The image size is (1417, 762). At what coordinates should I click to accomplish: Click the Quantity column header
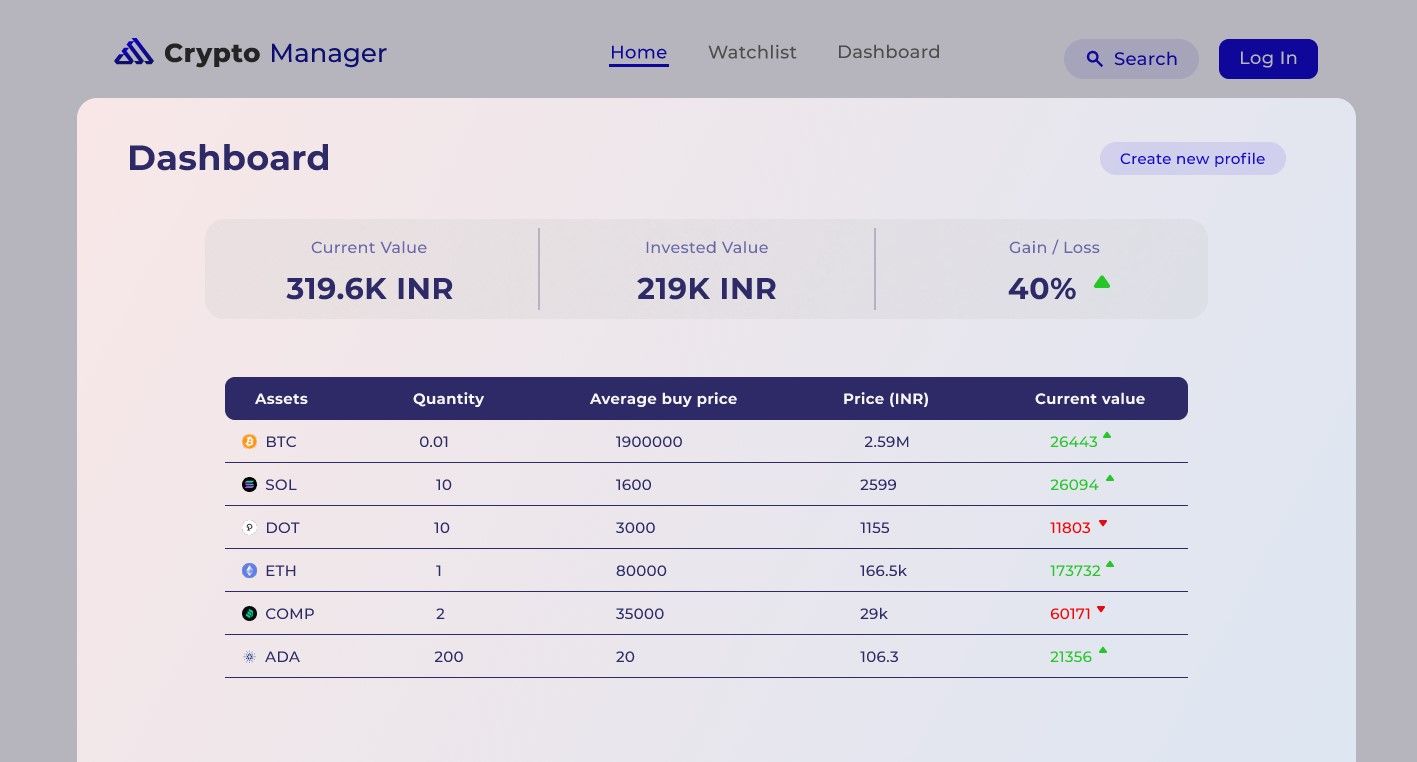coord(448,398)
